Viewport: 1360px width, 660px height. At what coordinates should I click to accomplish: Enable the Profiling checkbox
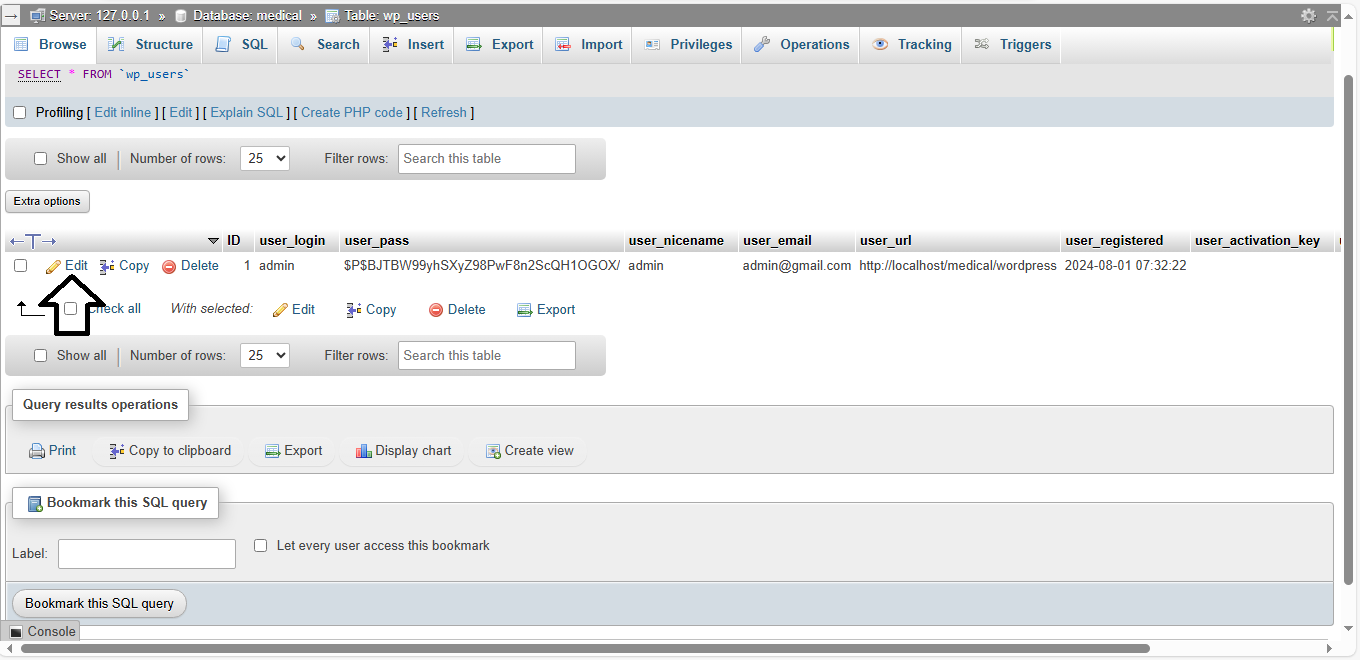click(19, 113)
